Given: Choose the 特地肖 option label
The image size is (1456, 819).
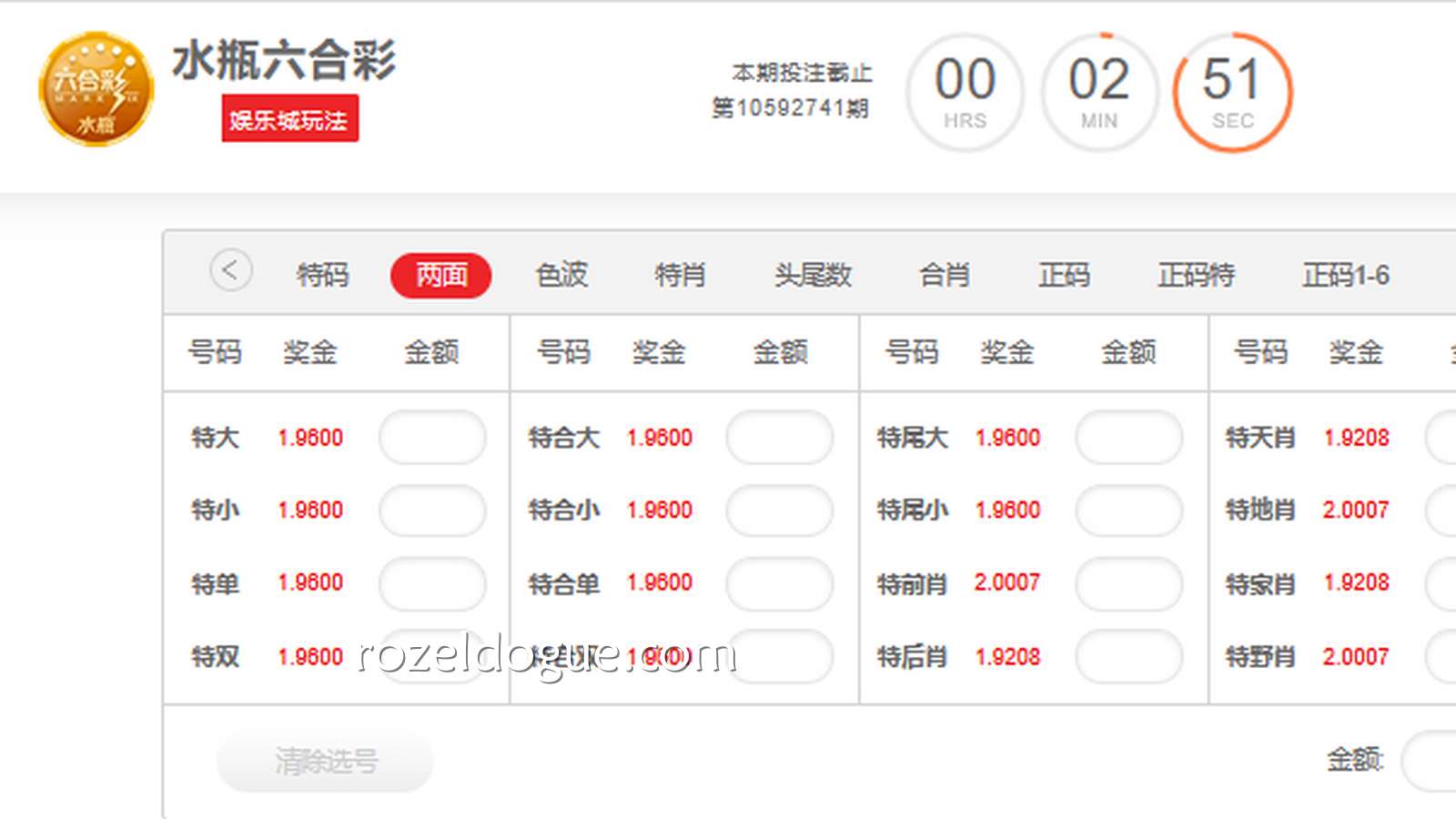Looking at the screenshot, I should (x=1260, y=510).
